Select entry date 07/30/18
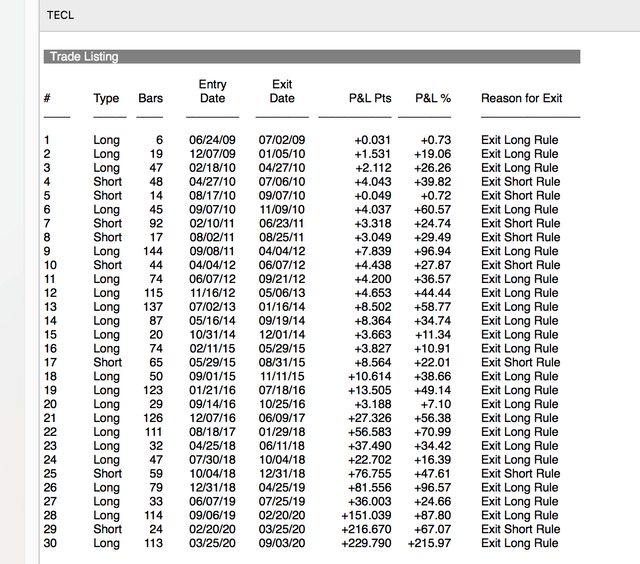The image size is (640, 564). click(x=212, y=459)
